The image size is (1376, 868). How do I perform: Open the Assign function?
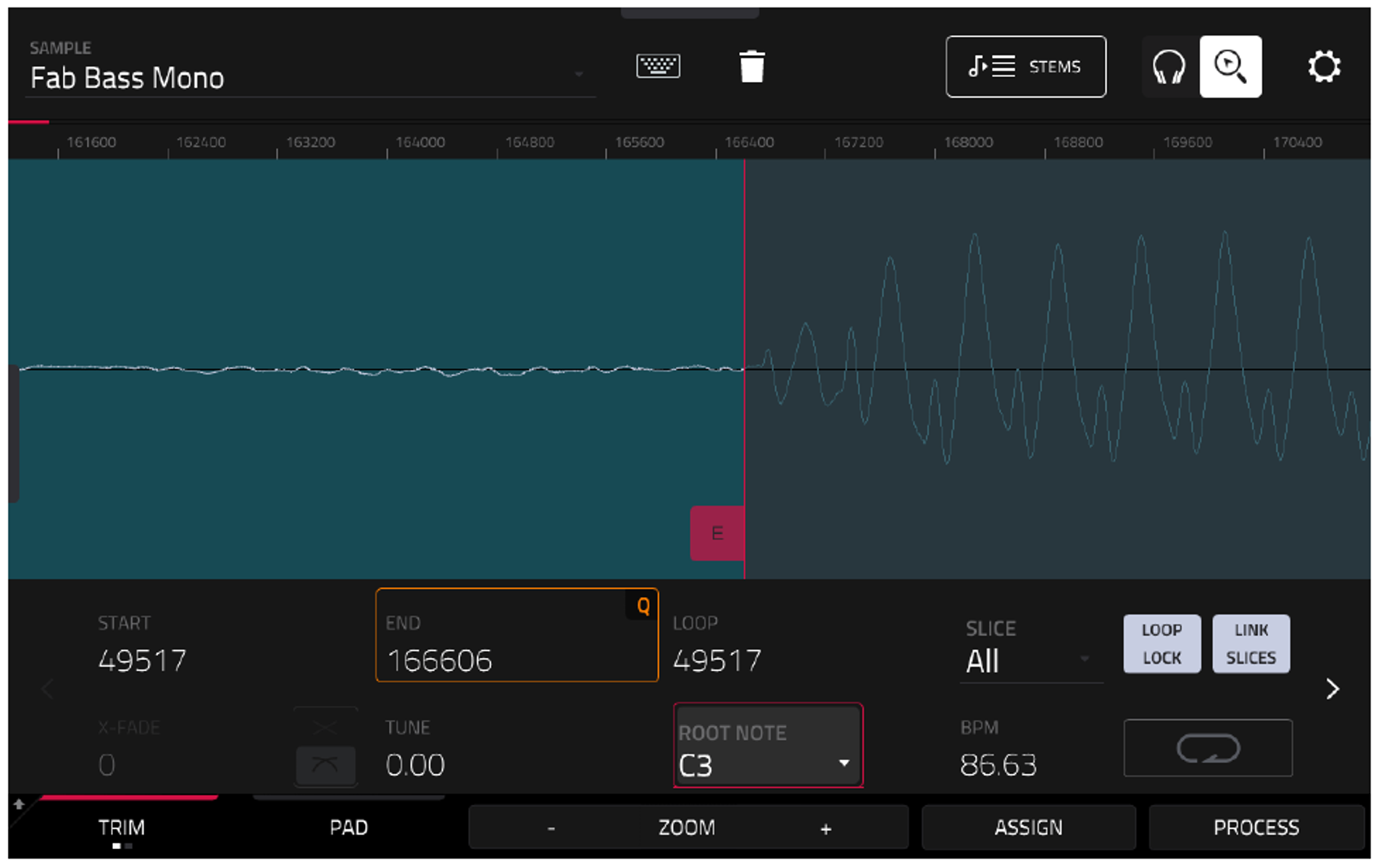[1028, 827]
